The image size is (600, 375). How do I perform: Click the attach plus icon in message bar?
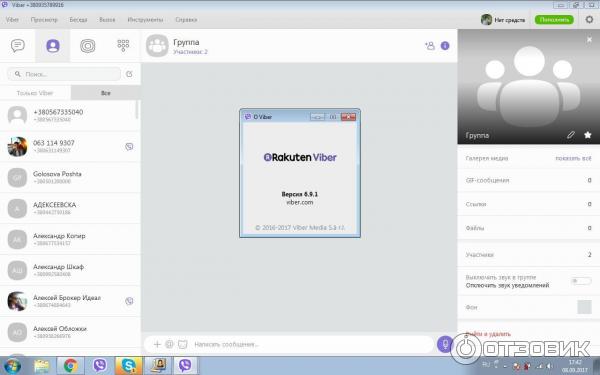tap(157, 344)
